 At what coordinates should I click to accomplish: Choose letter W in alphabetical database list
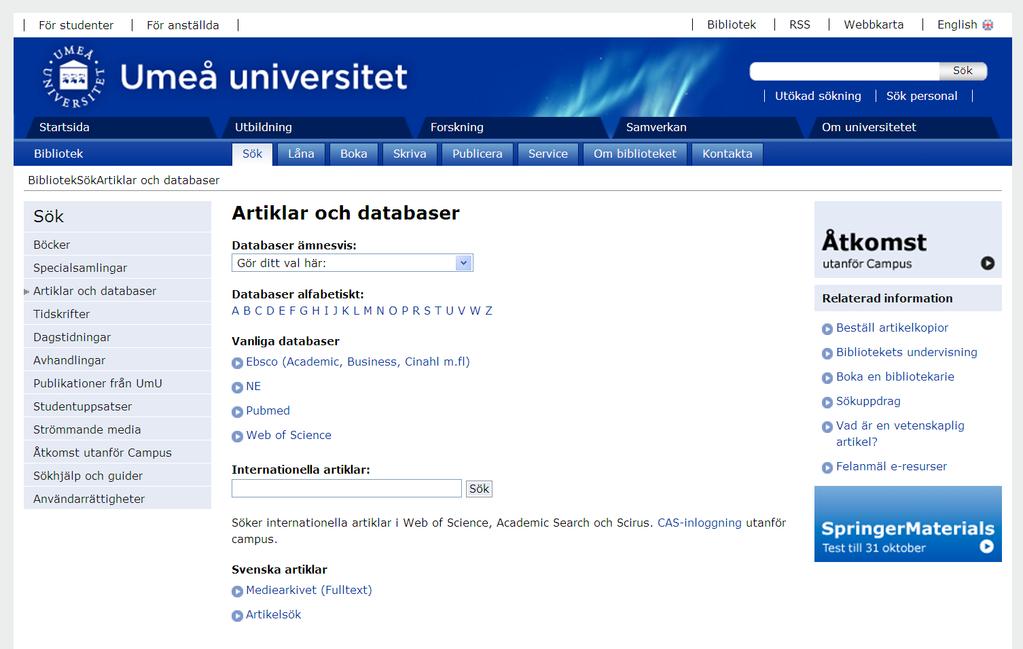pos(475,311)
